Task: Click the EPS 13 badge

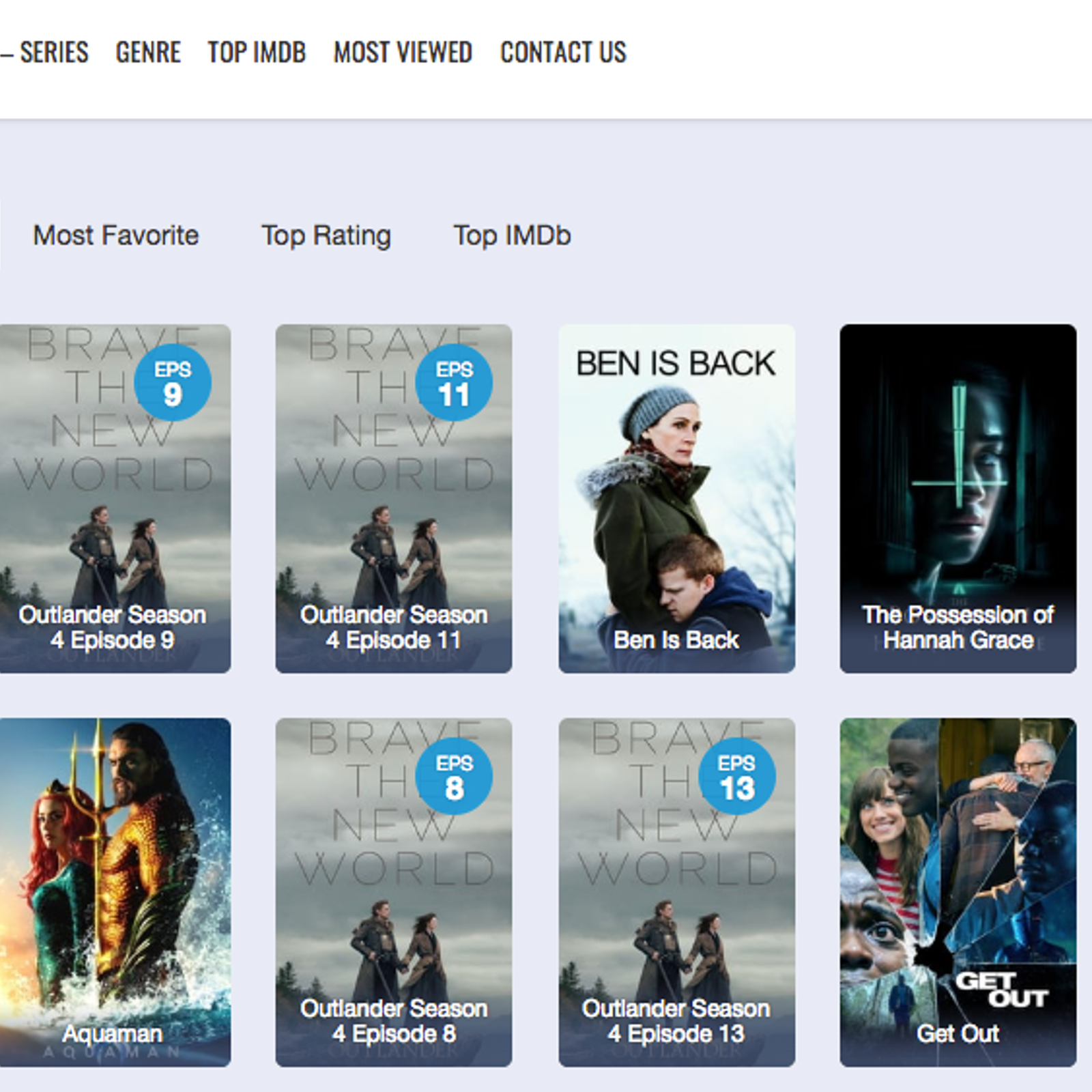Action: click(x=737, y=776)
